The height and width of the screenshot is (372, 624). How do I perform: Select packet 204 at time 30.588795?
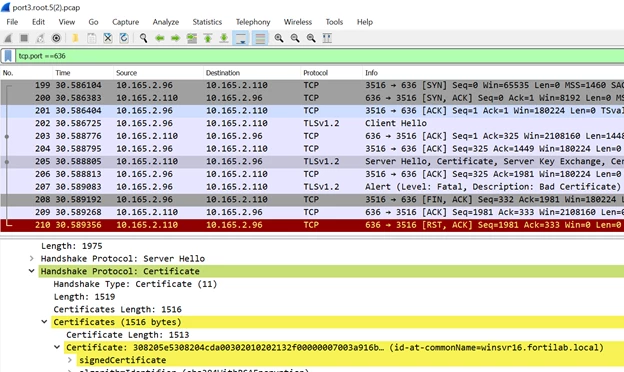coord(312,149)
